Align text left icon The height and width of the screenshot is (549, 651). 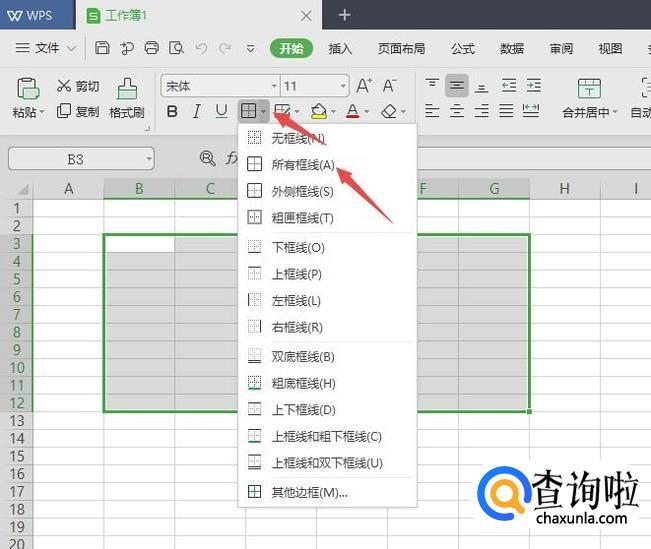coord(432,111)
